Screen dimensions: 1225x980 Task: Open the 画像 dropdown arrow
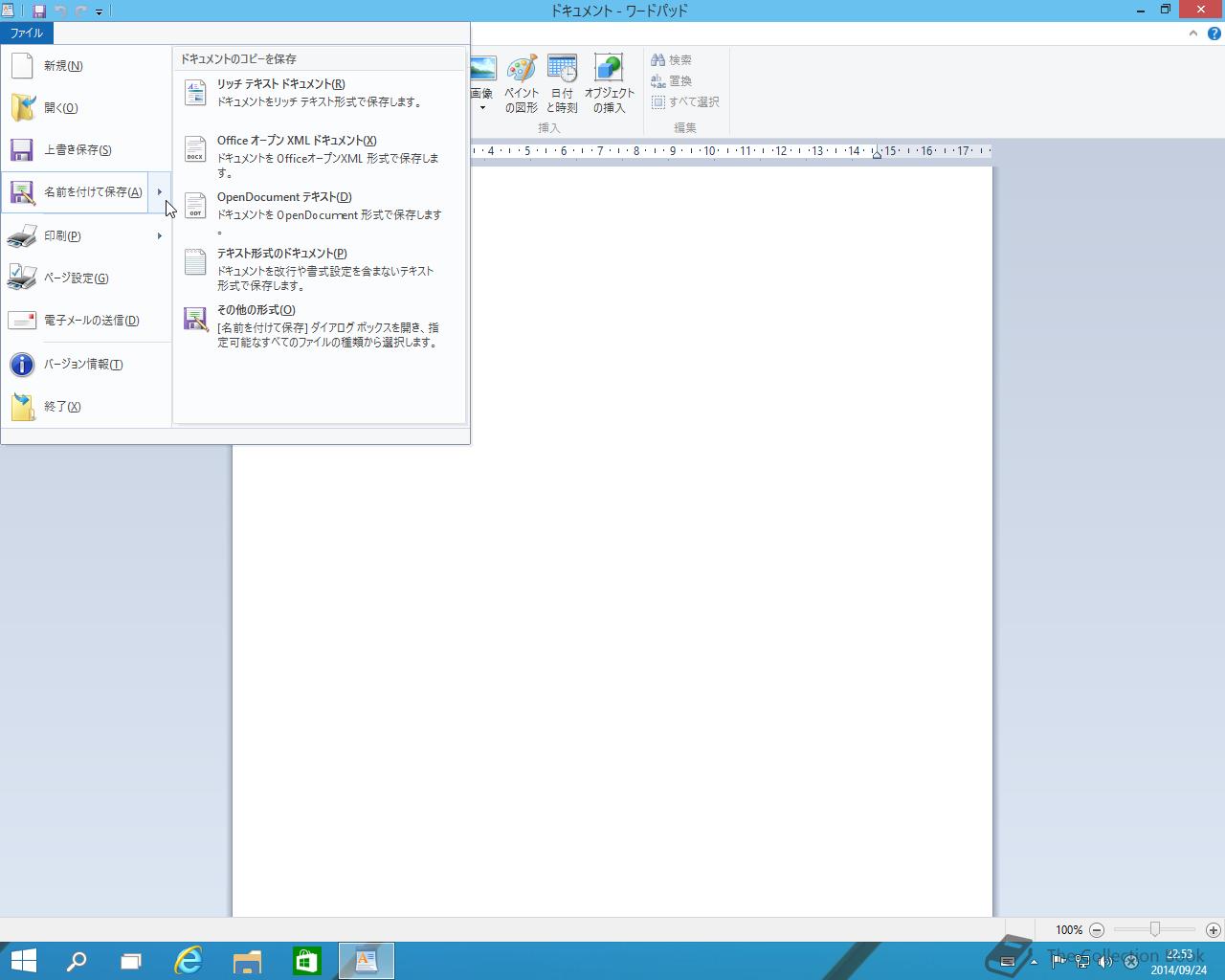point(482,107)
